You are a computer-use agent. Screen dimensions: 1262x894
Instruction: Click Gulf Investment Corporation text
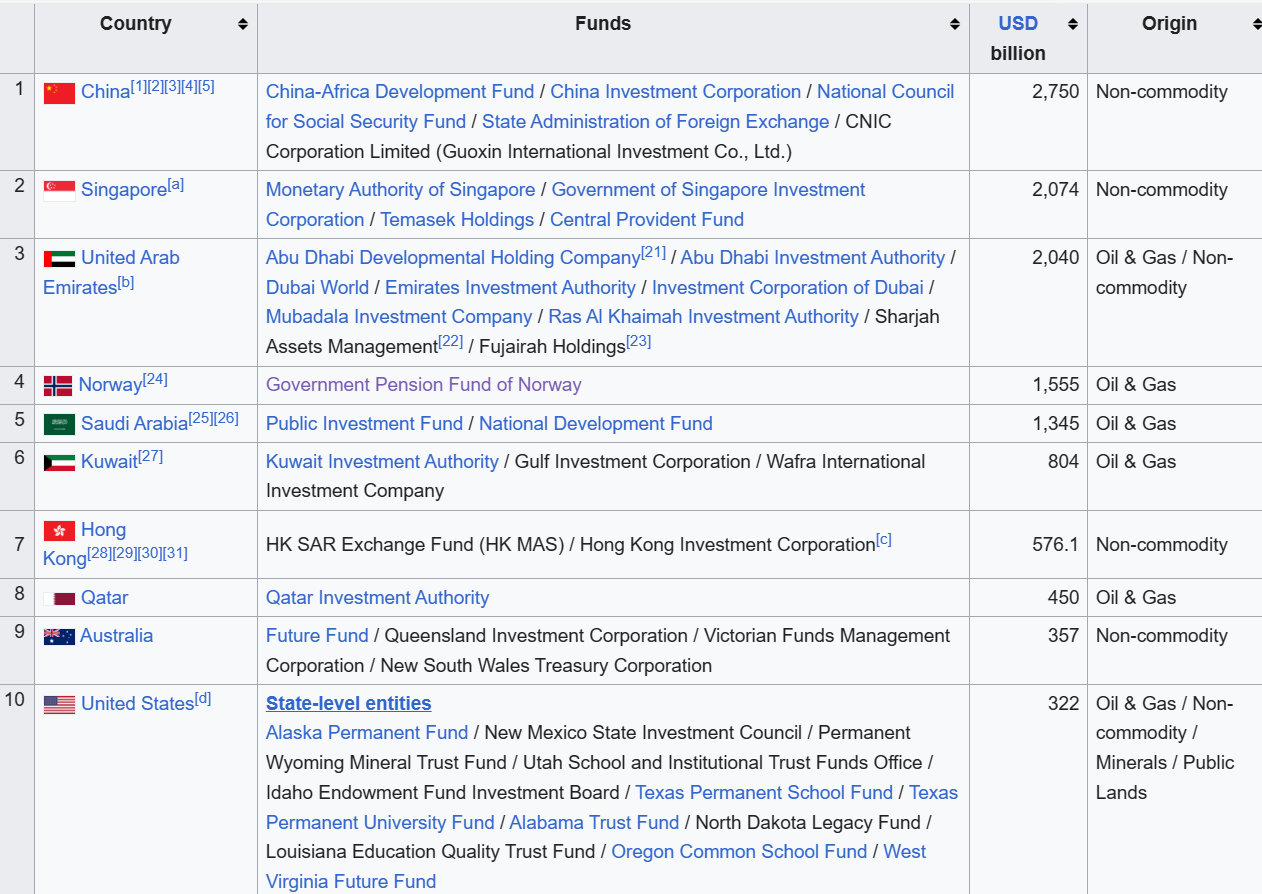click(x=633, y=462)
